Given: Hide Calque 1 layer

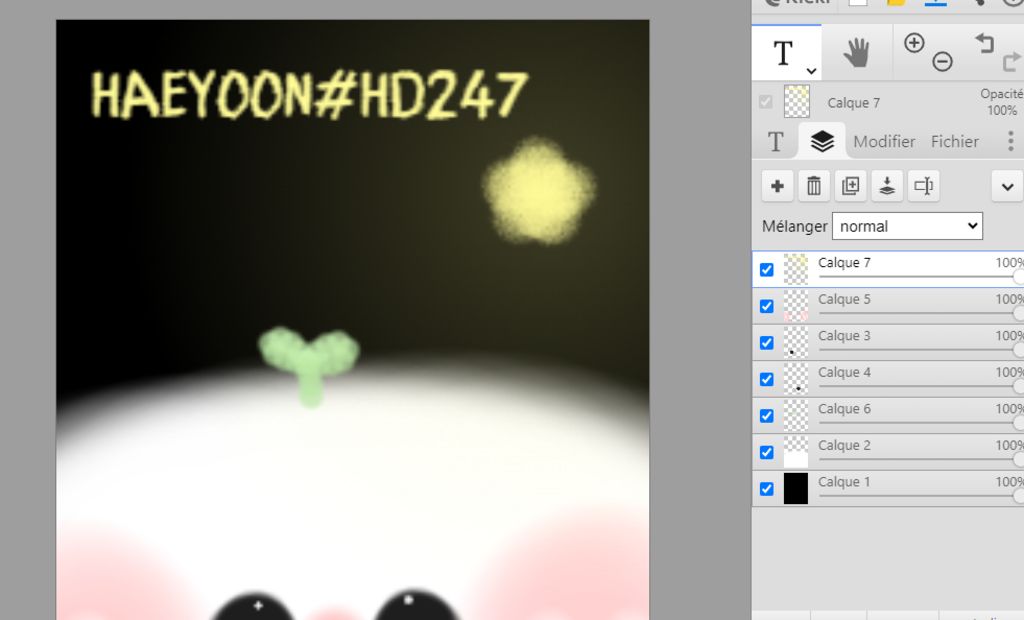Looking at the screenshot, I should (767, 489).
